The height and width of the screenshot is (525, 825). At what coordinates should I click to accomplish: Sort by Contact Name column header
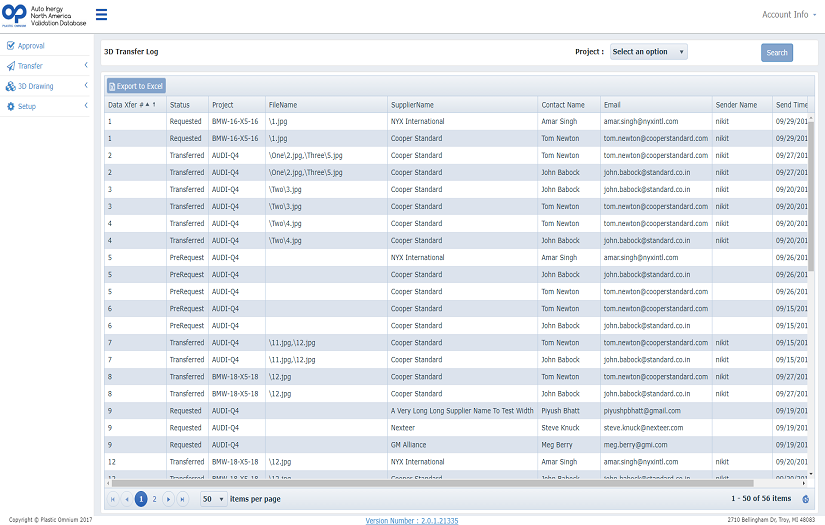[x=569, y=105]
